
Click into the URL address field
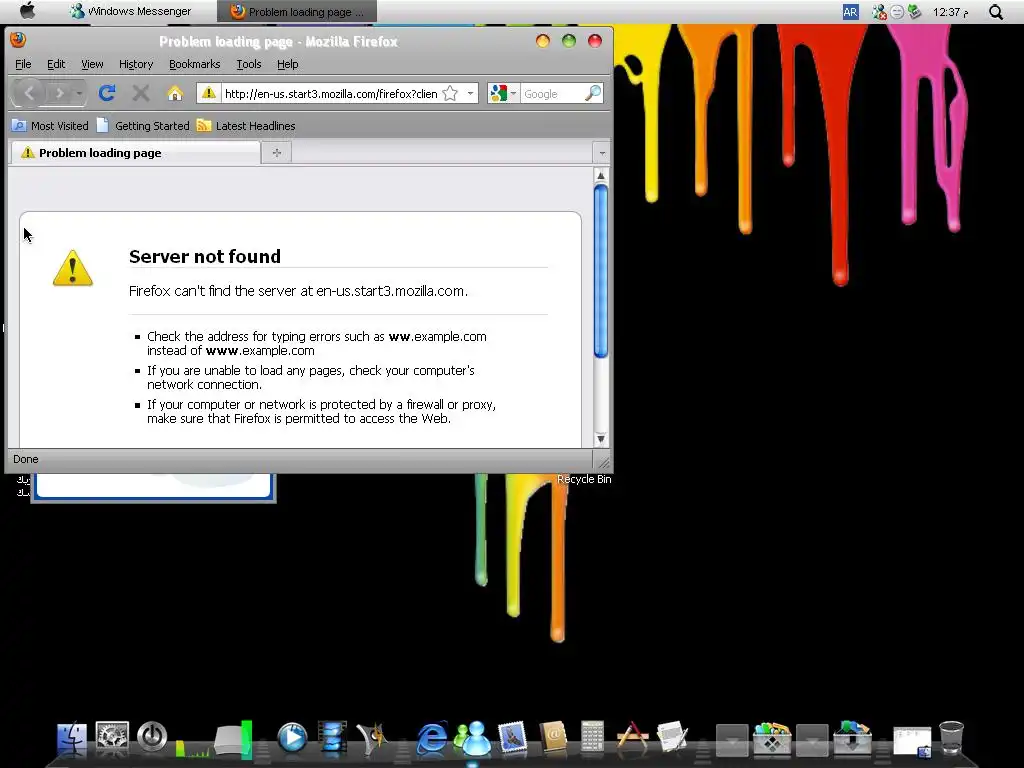pyautogui.click(x=330, y=93)
